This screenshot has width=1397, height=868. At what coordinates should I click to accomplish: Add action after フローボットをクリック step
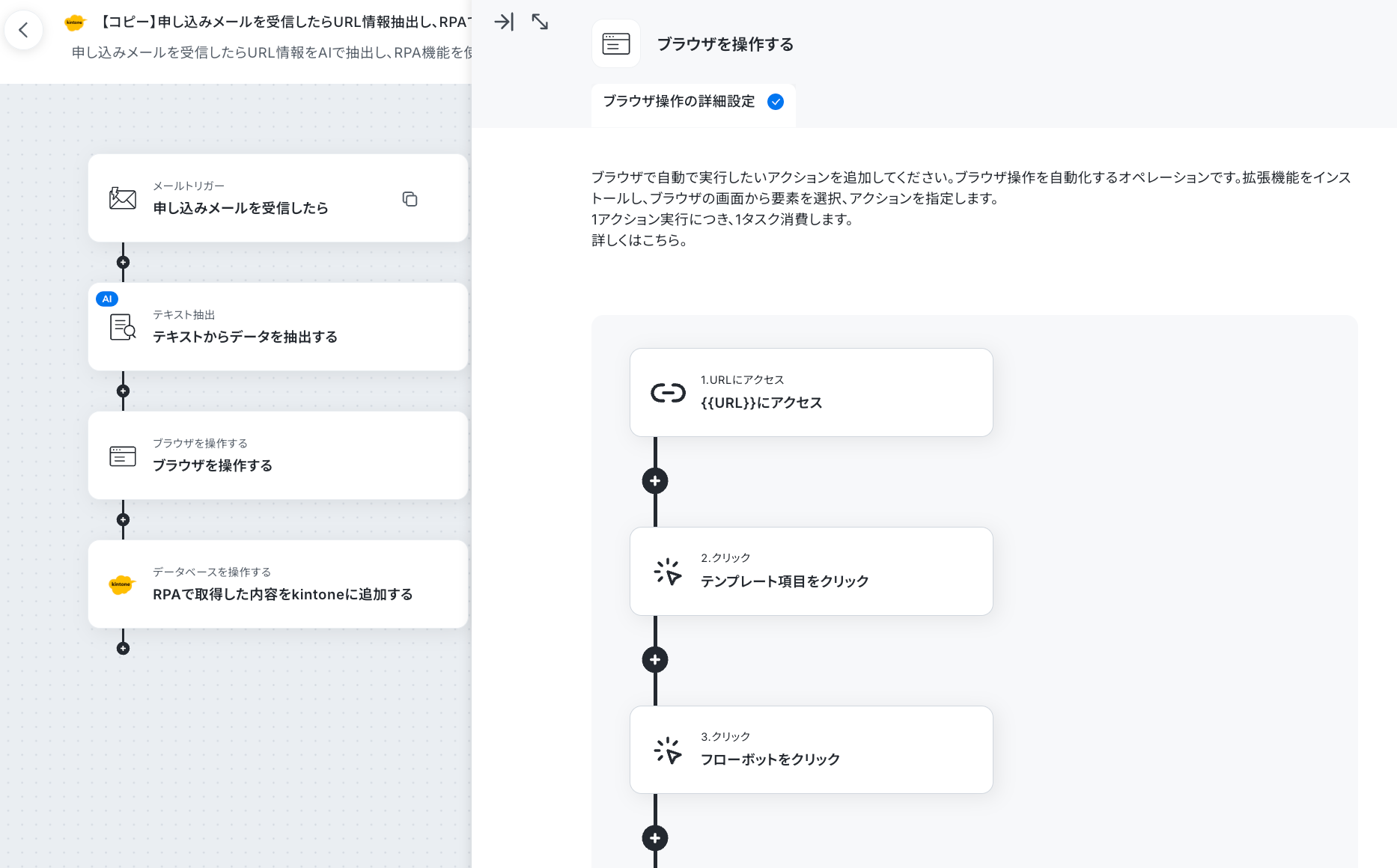[655, 838]
